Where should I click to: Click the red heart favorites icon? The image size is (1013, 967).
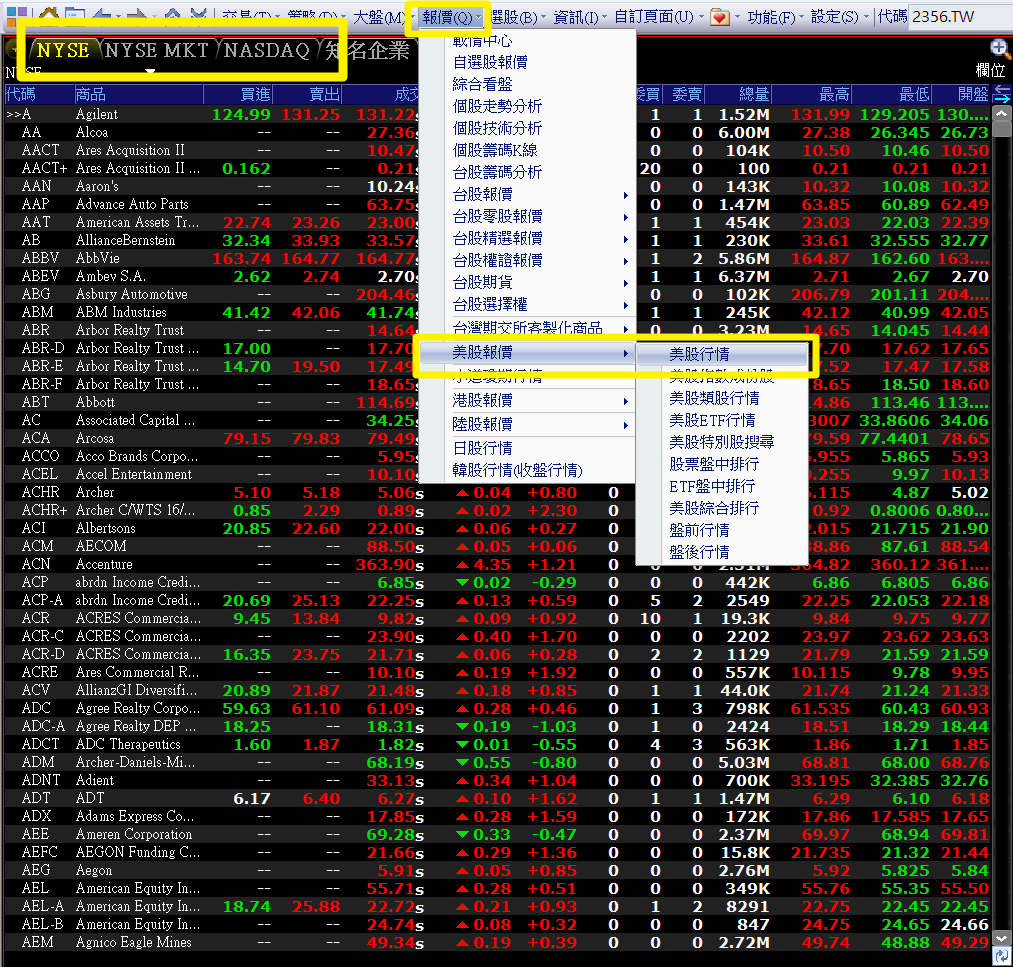719,17
